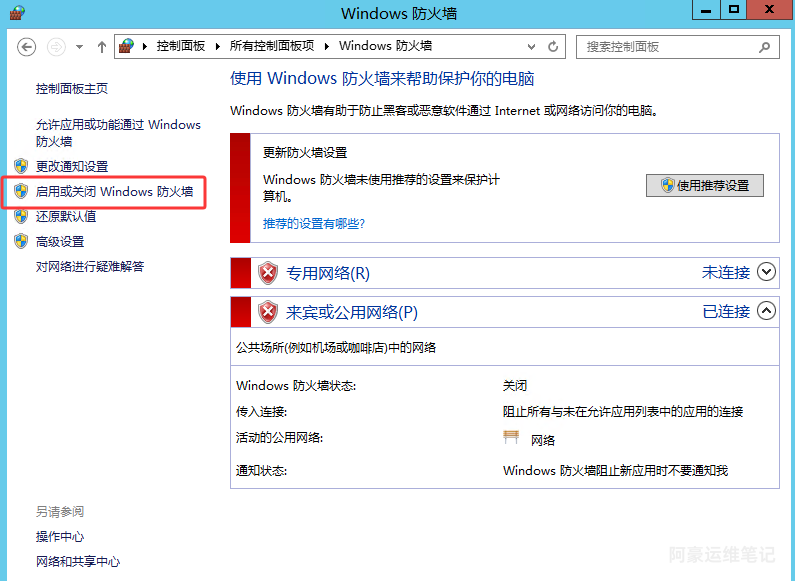This screenshot has height=581, width=795.
Task: Minimize the Windows 防火墙 window
Action: pos(706,10)
